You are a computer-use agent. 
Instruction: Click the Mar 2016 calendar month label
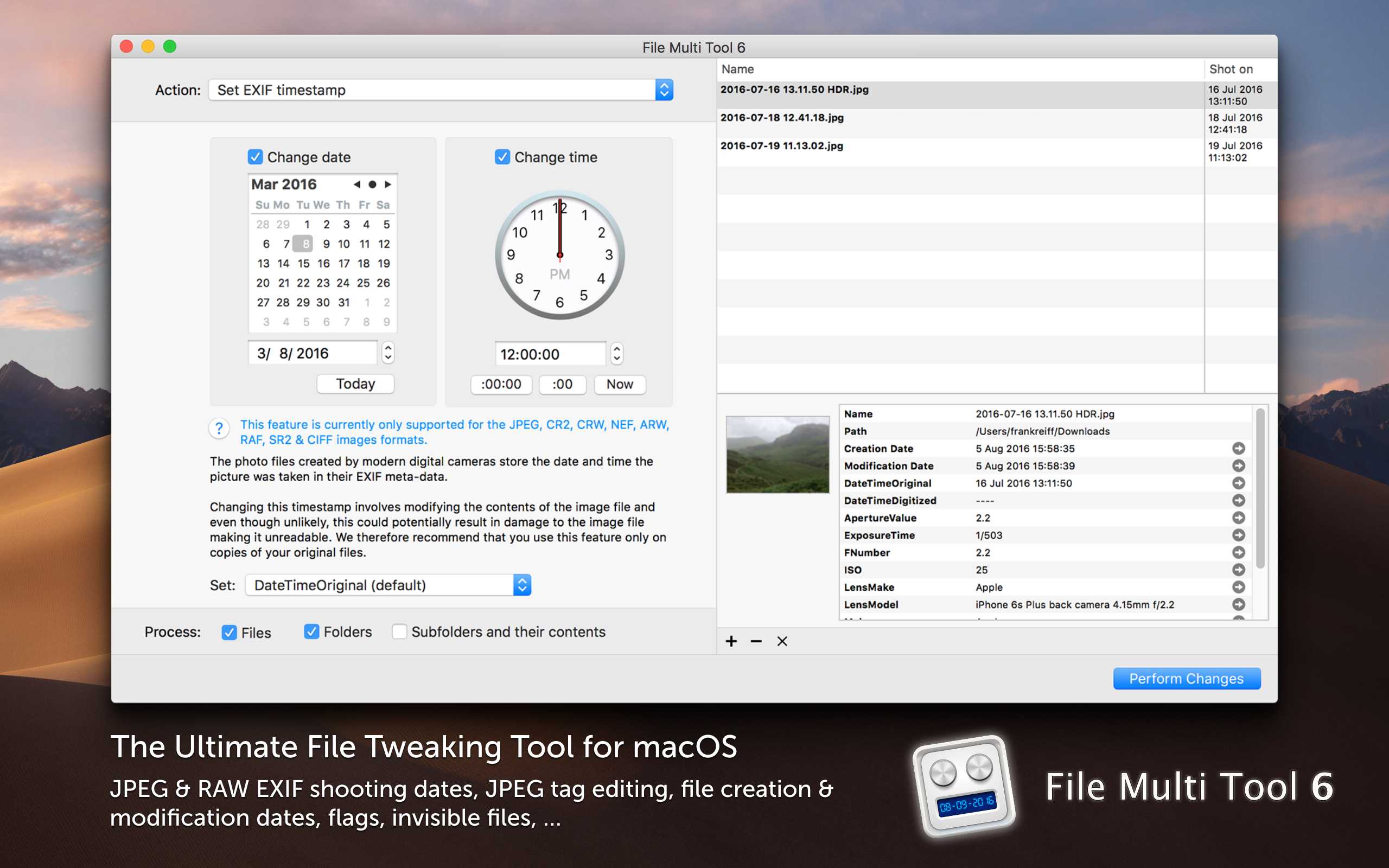[x=284, y=184]
